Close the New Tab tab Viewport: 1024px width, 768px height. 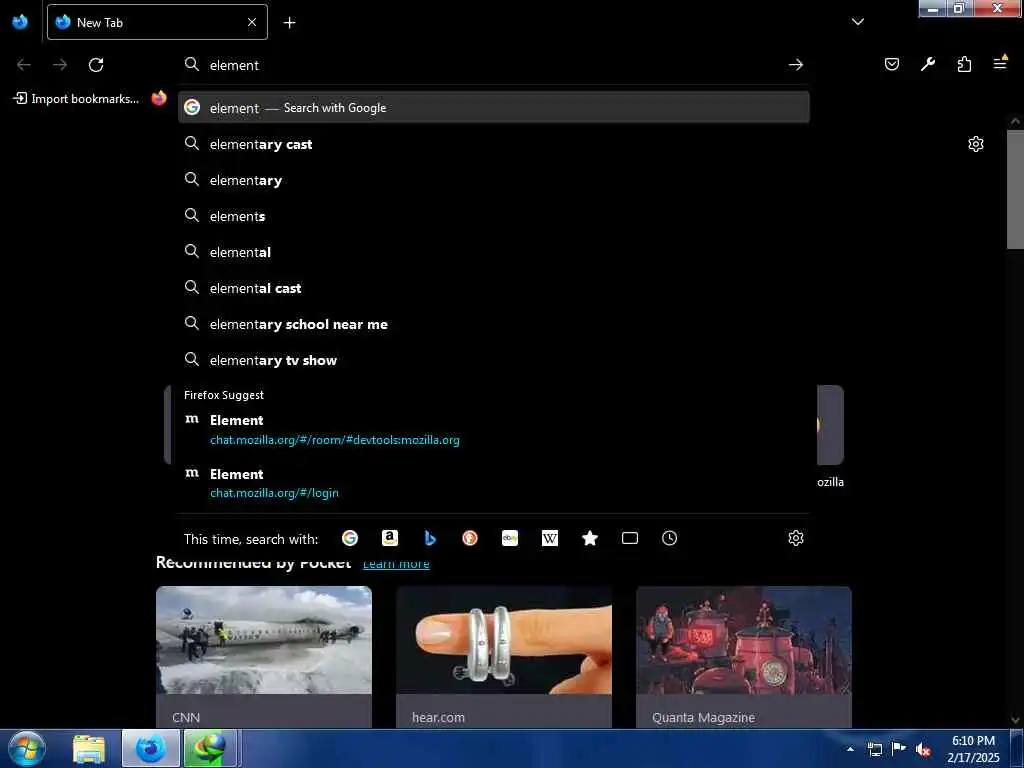[252, 22]
